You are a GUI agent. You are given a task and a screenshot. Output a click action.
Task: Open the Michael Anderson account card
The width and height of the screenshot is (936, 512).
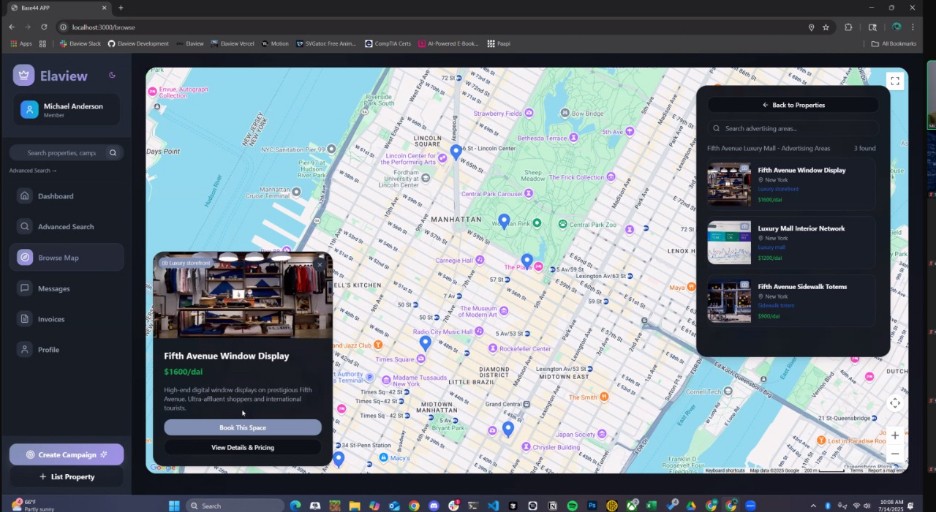point(66,110)
